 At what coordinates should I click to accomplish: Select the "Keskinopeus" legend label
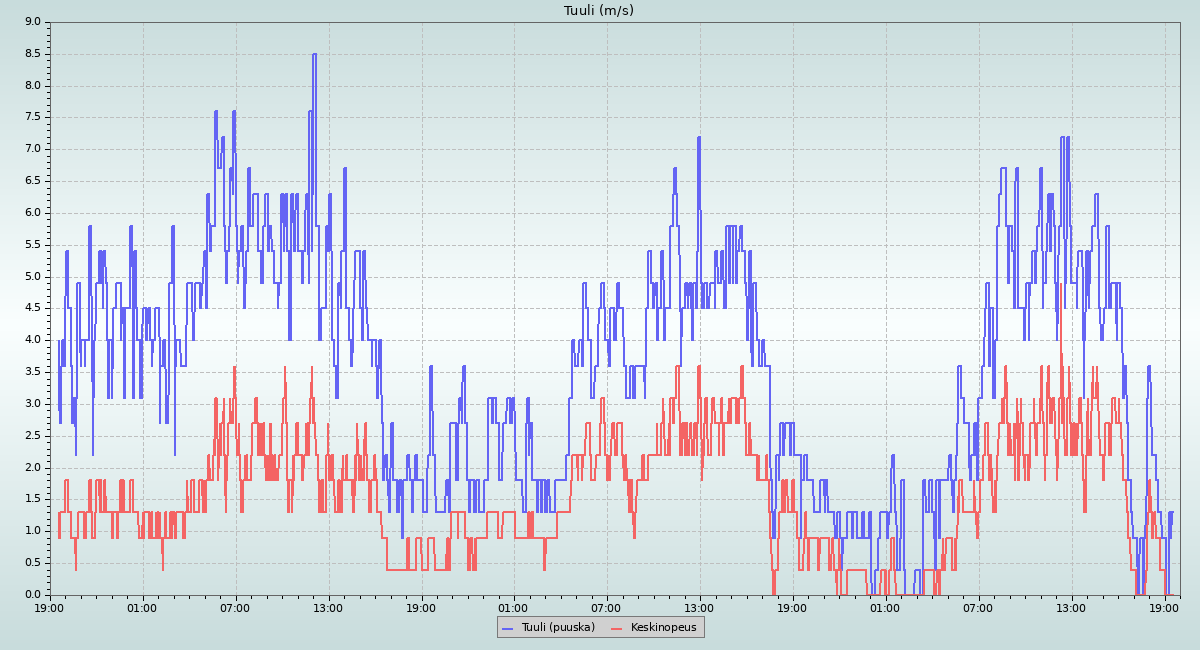664,627
